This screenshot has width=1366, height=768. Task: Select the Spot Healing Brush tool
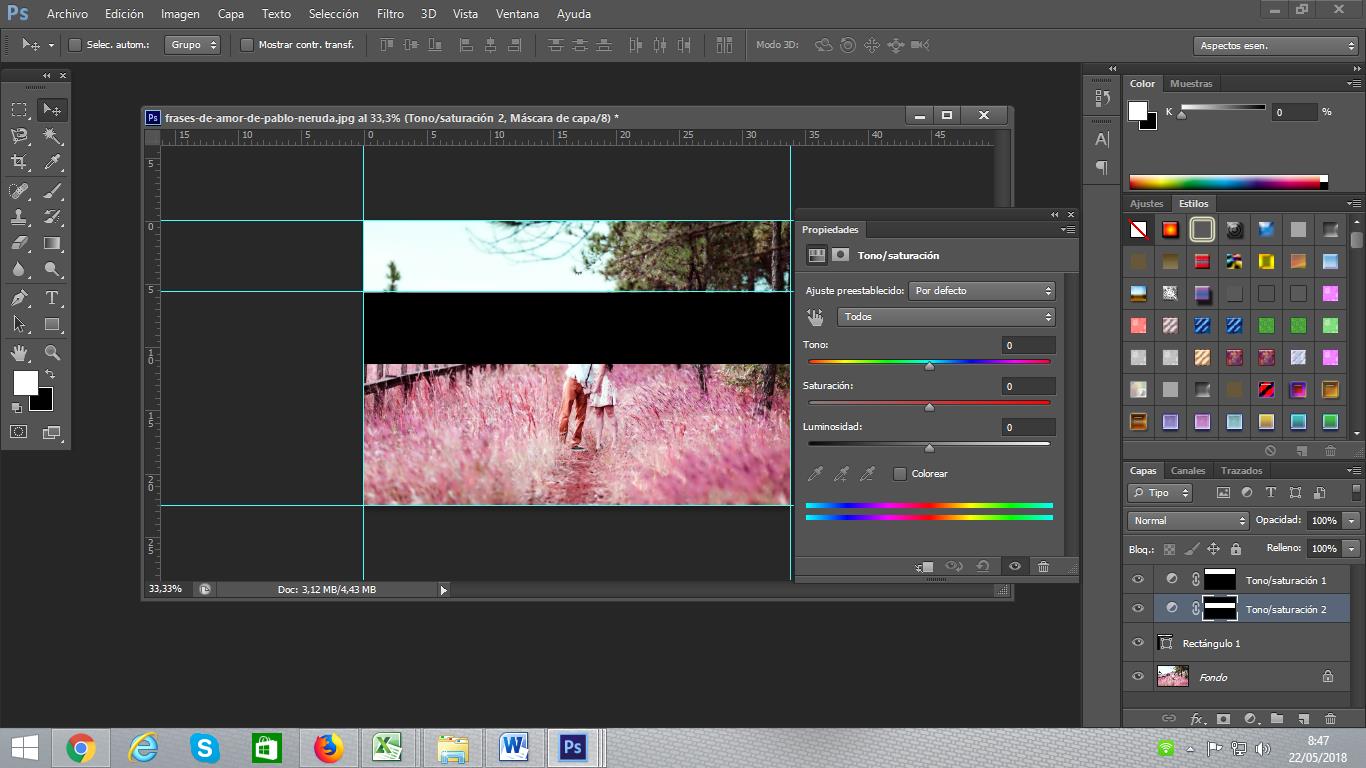point(19,190)
